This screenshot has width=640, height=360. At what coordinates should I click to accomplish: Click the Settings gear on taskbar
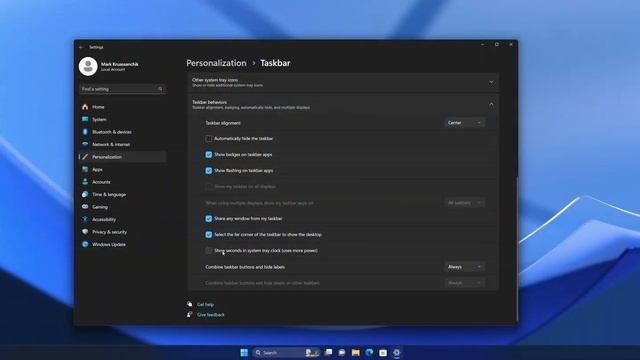pyautogui.click(x=397, y=352)
